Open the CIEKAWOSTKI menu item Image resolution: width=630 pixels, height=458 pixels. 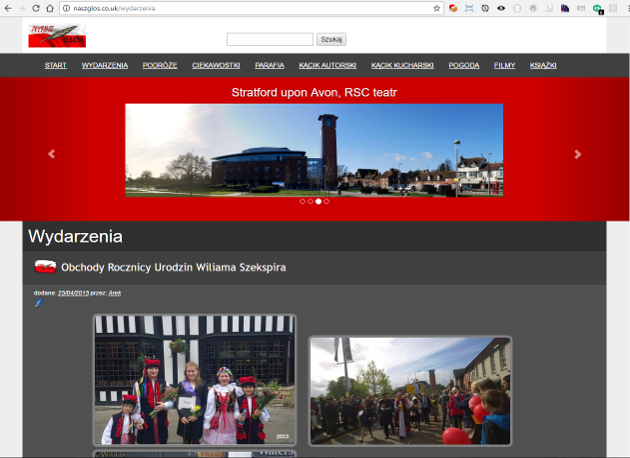[216, 65]
